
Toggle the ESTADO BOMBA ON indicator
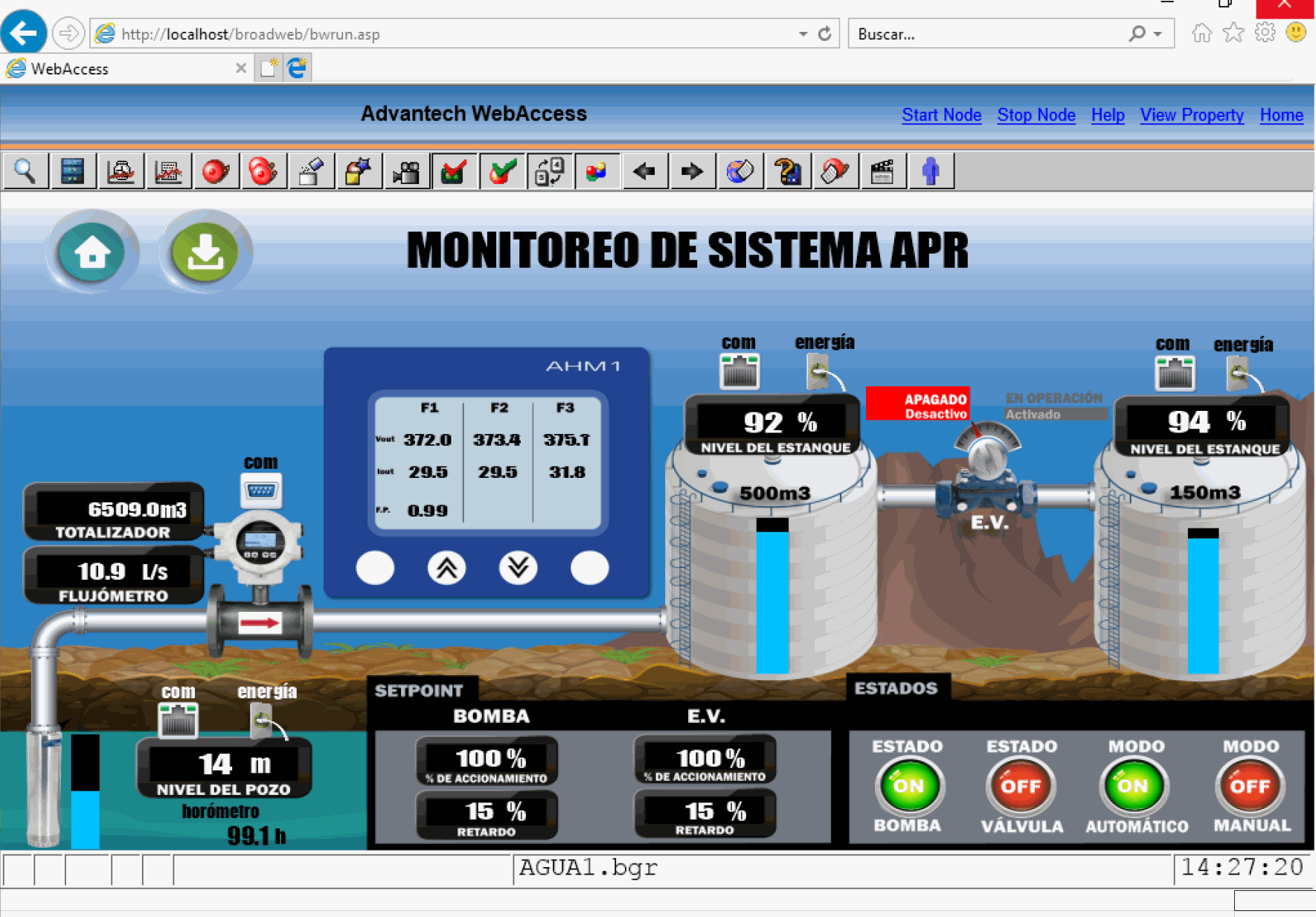[x=908, y=786]
